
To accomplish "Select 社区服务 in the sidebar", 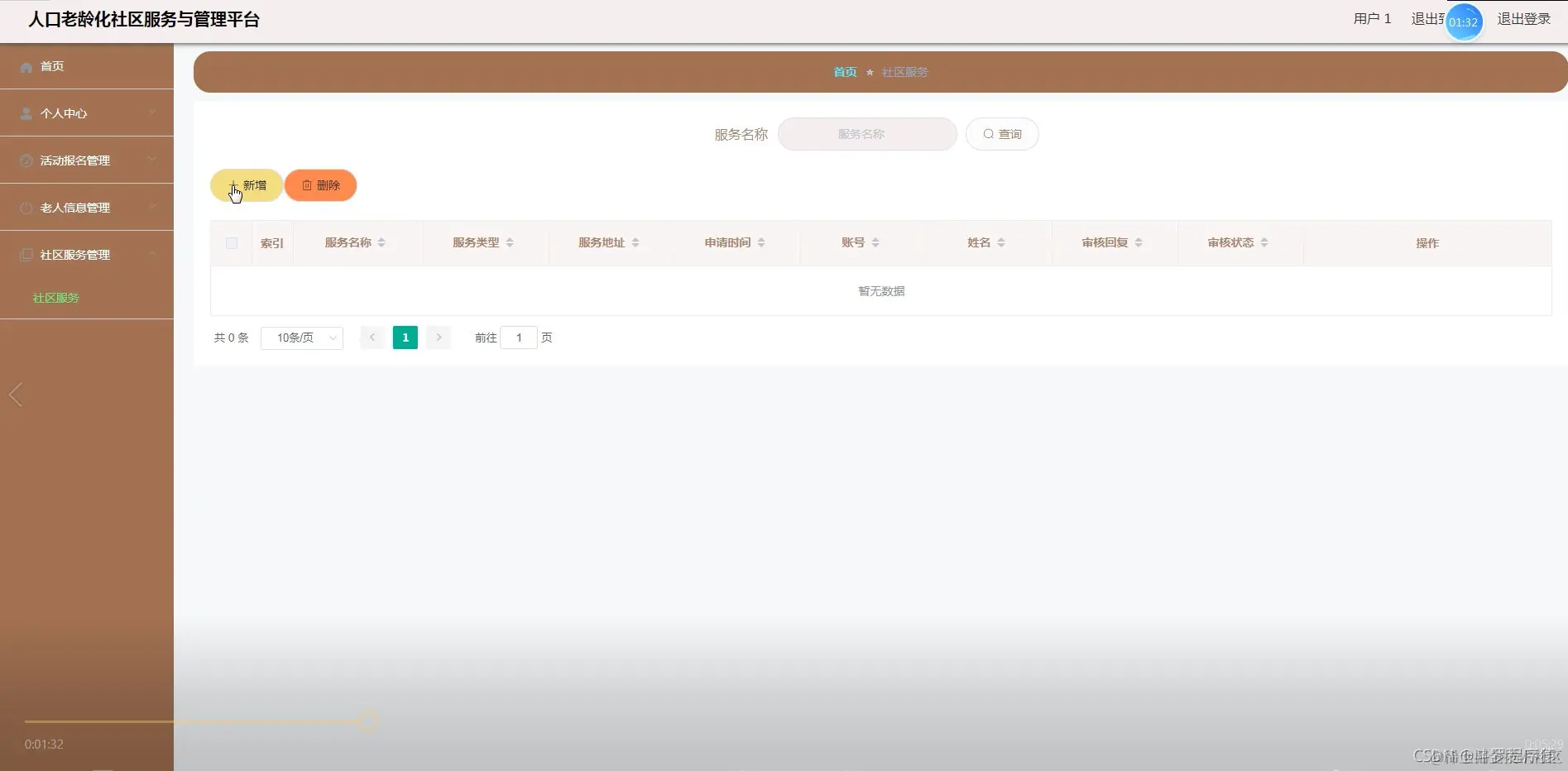I will pos(55,297).
